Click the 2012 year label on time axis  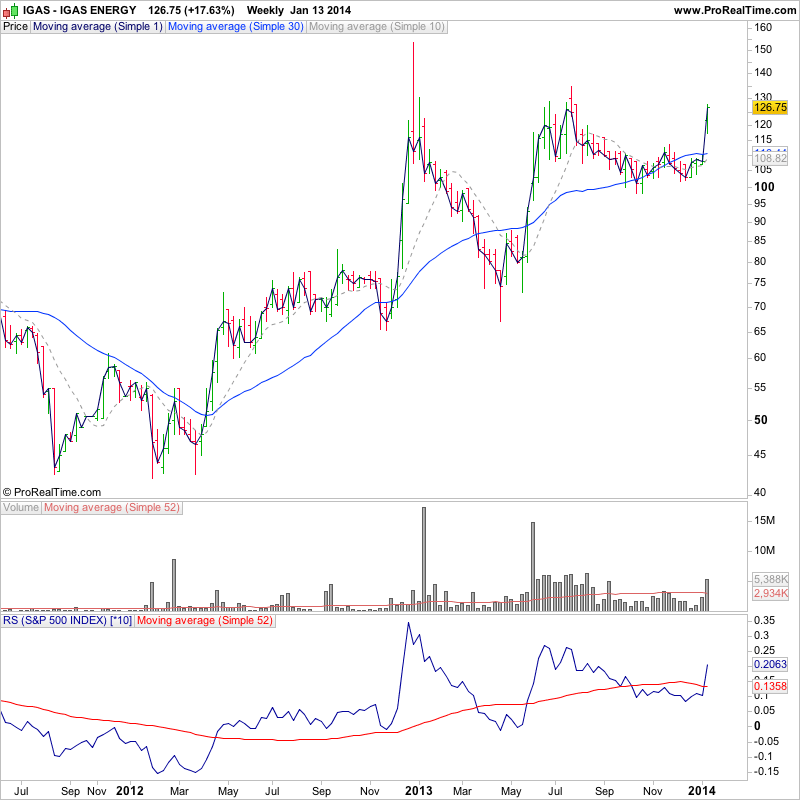coord(130,791)
